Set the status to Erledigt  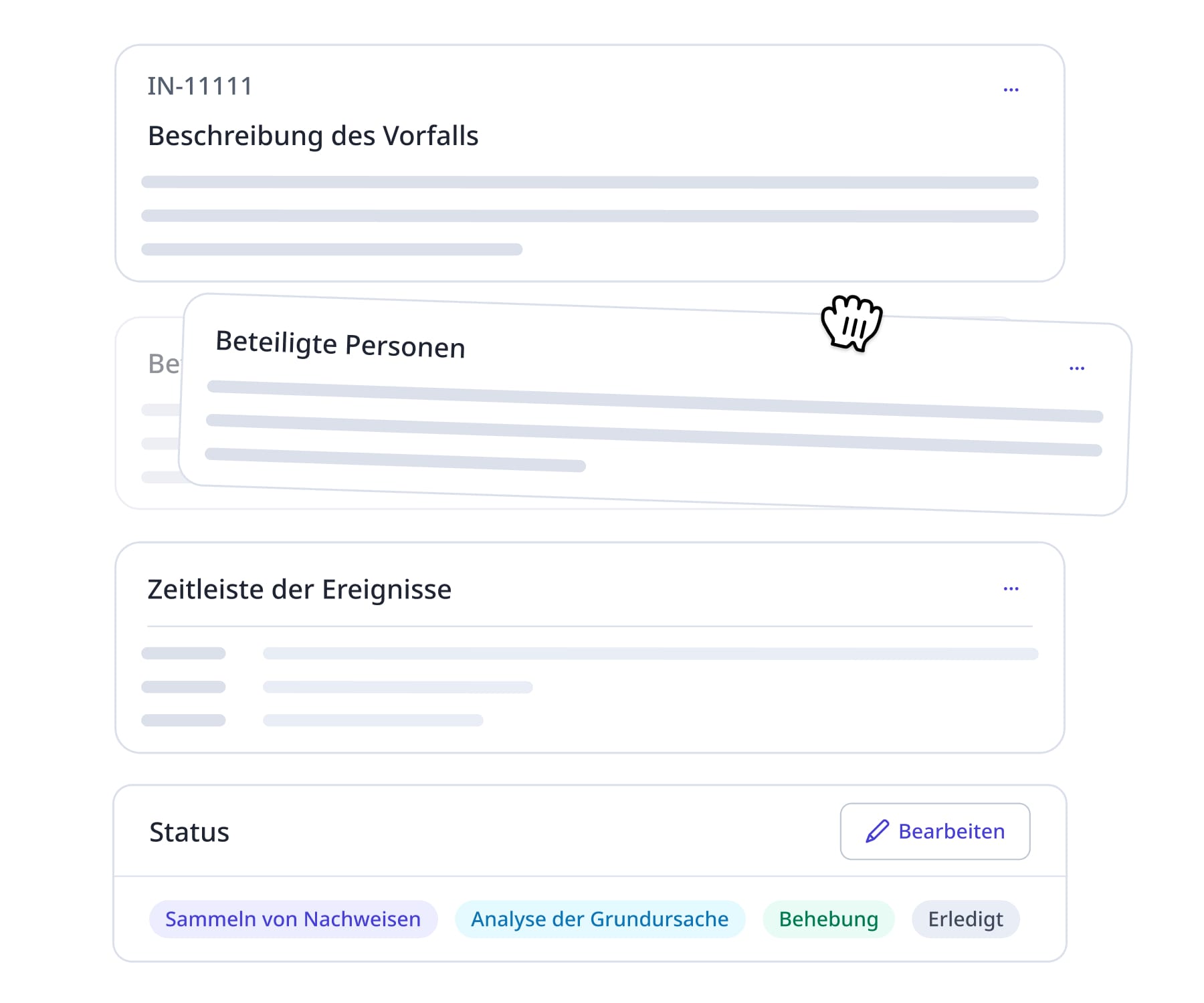965,919
